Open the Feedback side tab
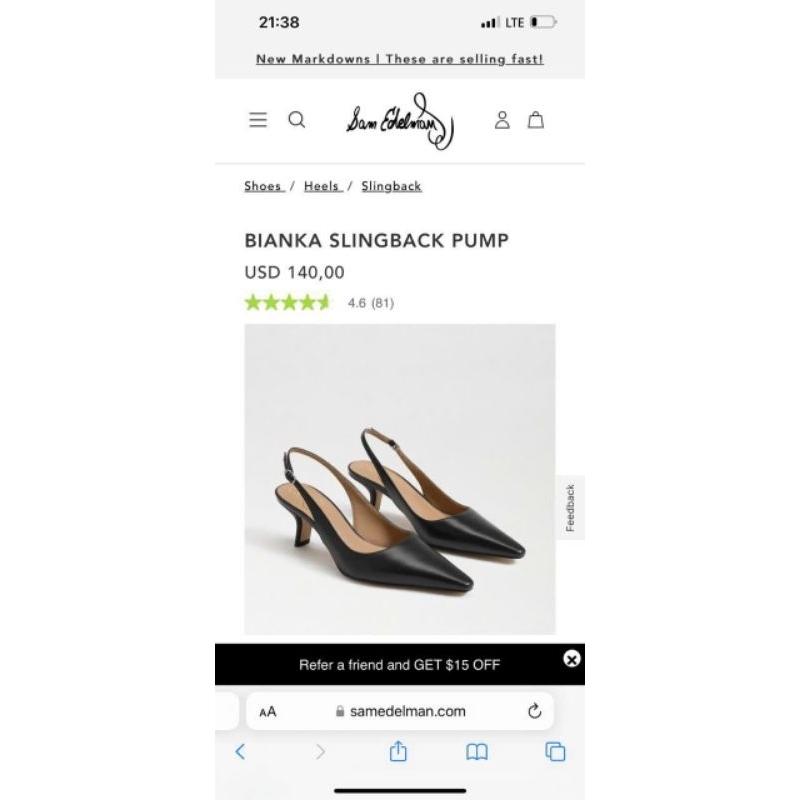Screen dimensions: 800x800 tap(570, 505)
